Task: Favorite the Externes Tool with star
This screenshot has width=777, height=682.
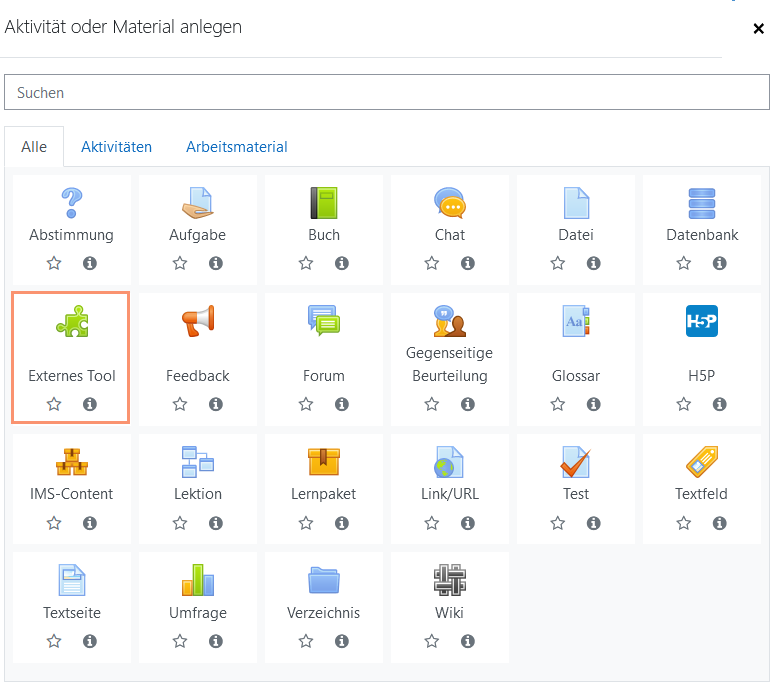Action: tap(54, 404)
